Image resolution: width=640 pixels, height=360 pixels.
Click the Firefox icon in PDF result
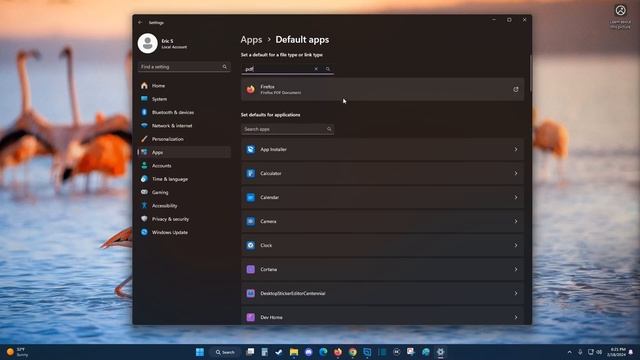(x=251, y=89)
